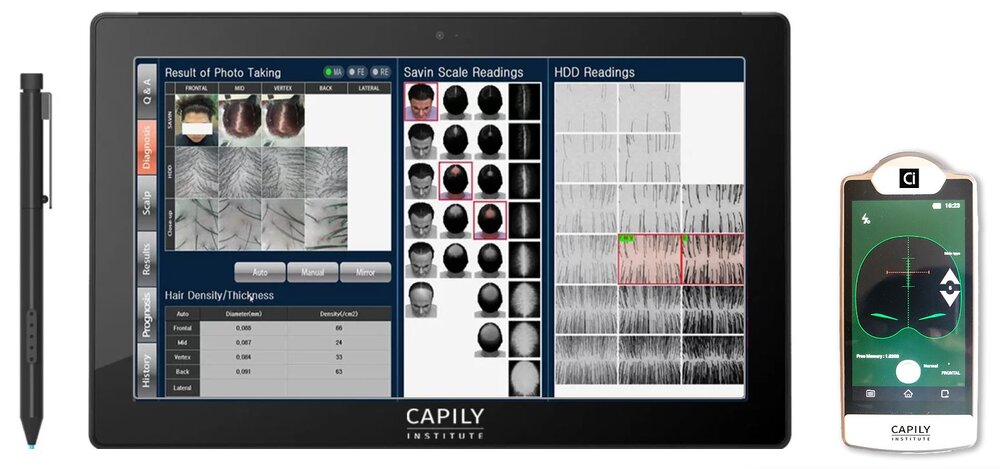Click the Mirror button
Viewport: 1000px width, 469px height.
(x=365, y=272)
